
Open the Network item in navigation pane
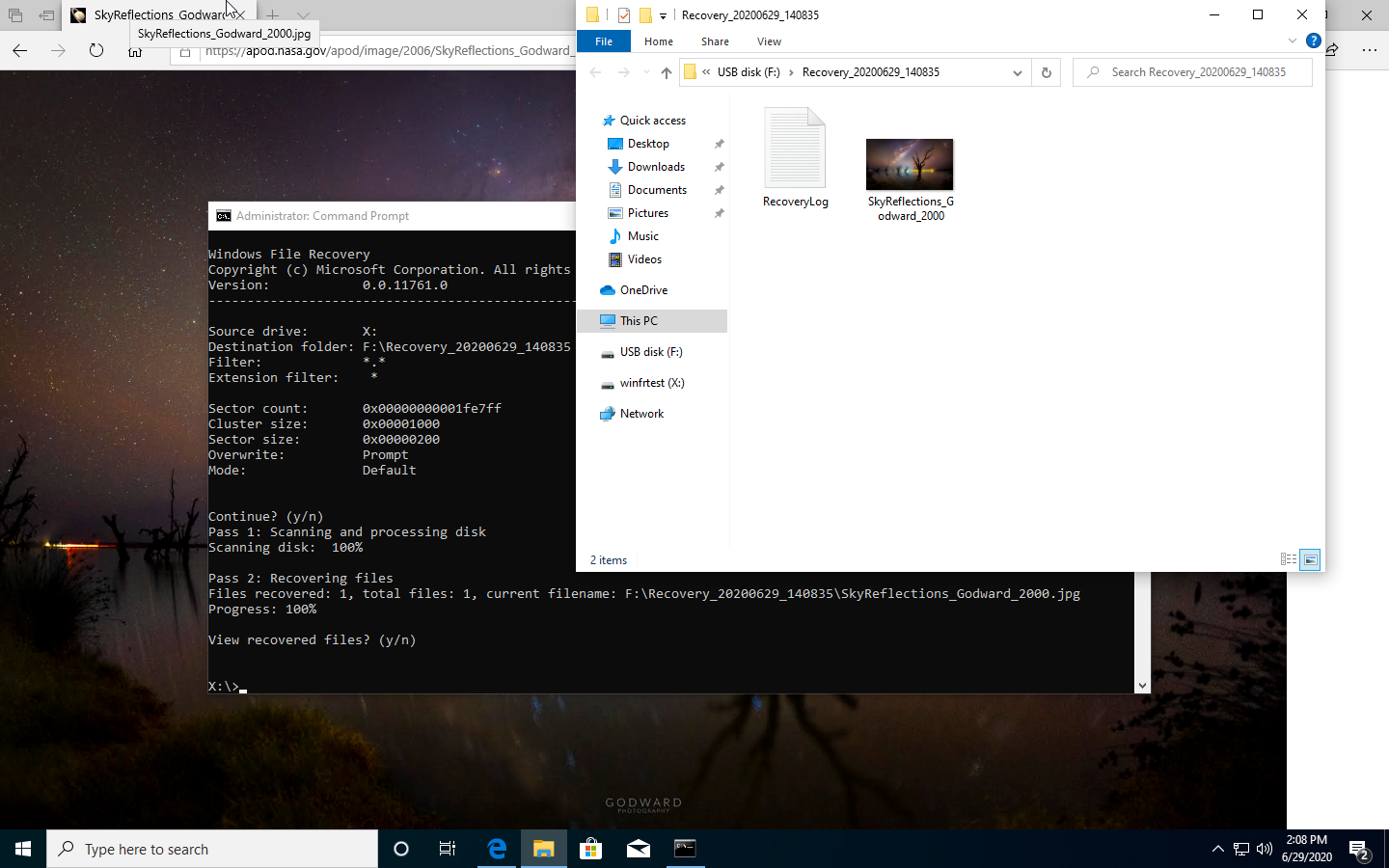click(640, 413)
